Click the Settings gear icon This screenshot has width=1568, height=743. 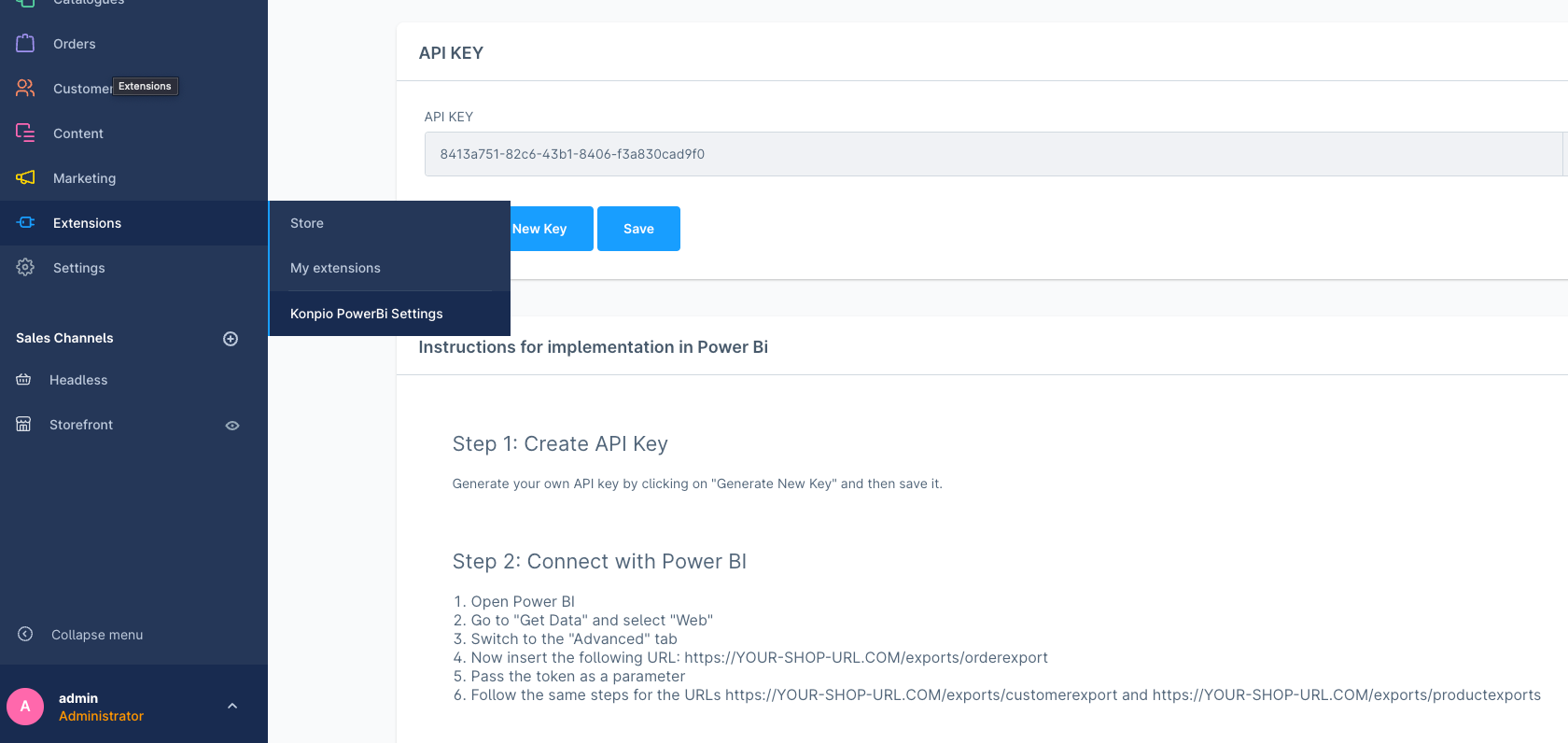click(x=25, y=267)
